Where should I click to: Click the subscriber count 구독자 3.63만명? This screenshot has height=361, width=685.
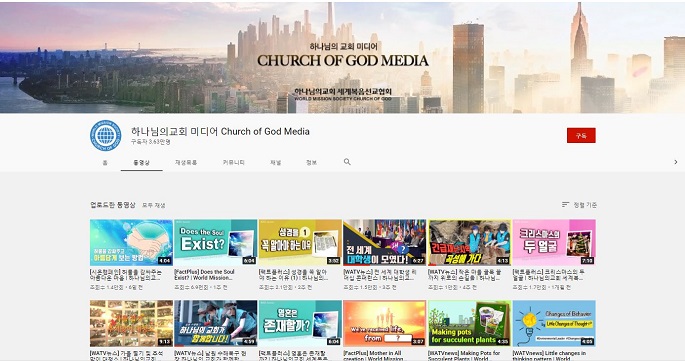(151, 142)
